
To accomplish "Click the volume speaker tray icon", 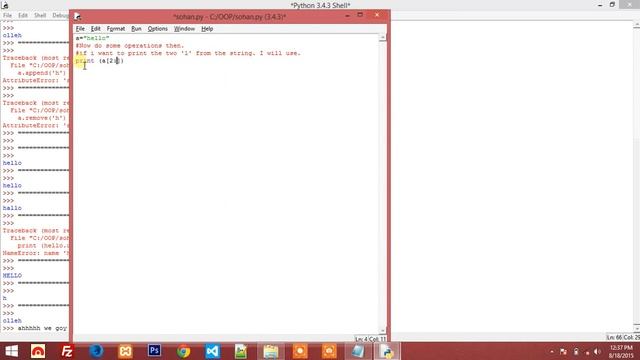I will point(598,351).
